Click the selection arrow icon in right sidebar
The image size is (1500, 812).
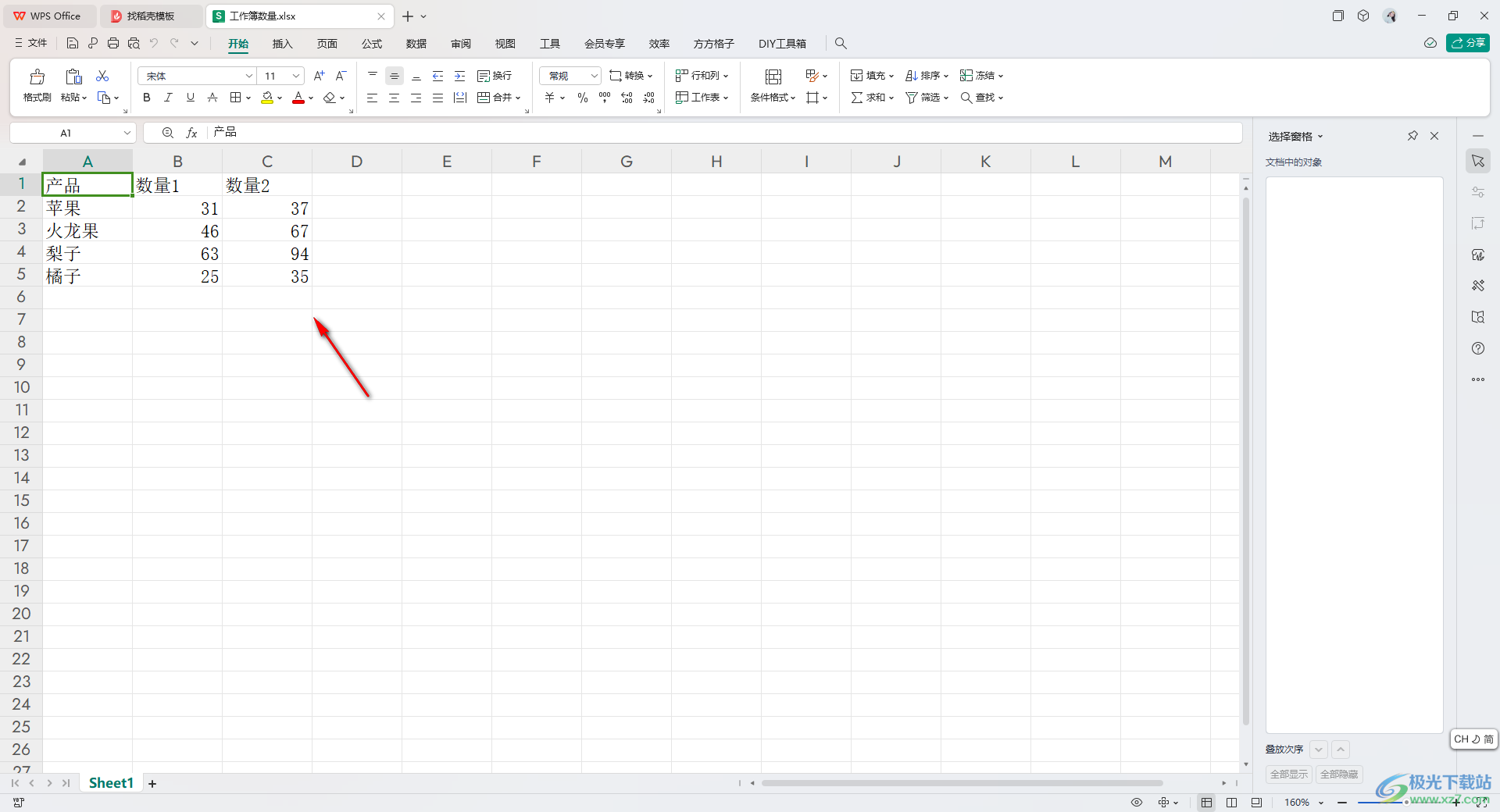pyautogui.click(x=1478, y=161)
